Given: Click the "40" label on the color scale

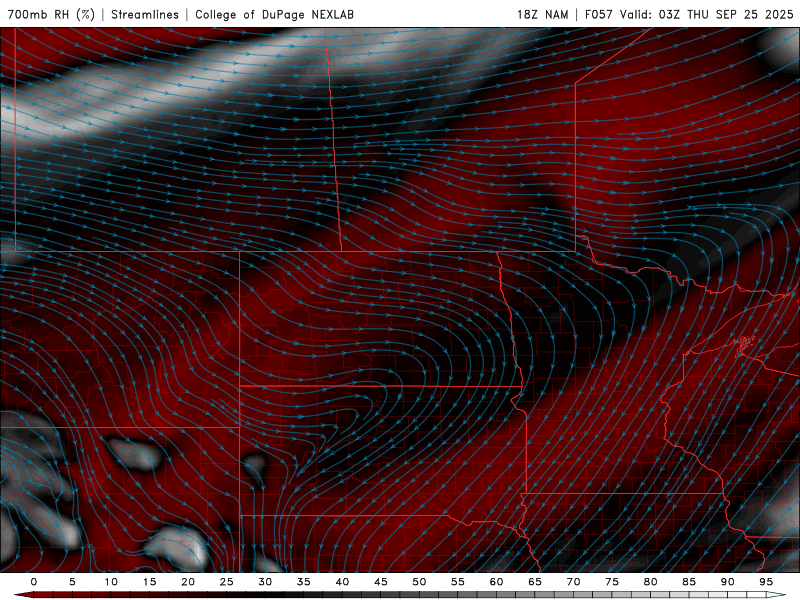Looking at the screenshot, I should 342,582.
